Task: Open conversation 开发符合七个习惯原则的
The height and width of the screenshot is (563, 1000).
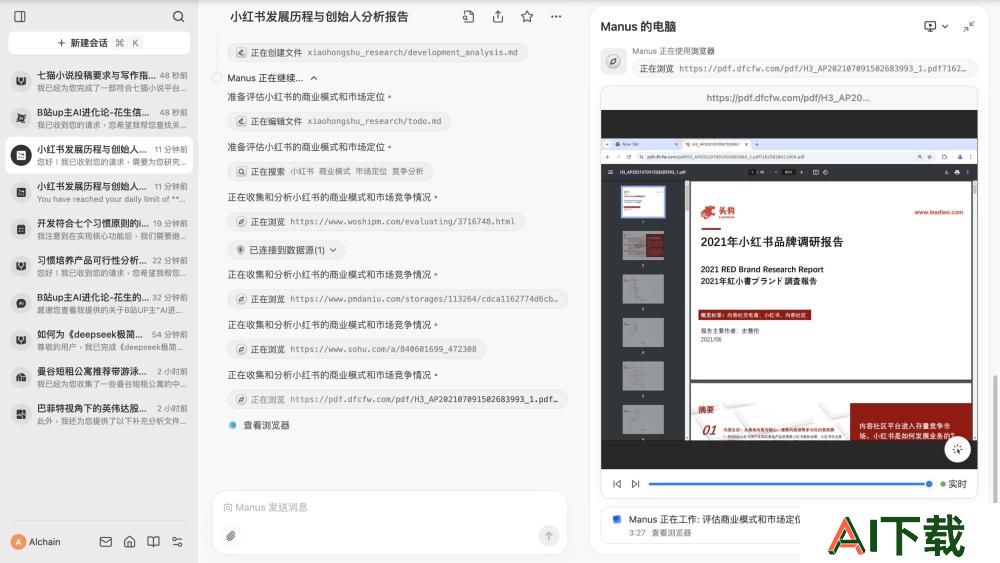Action: (99, 229)
